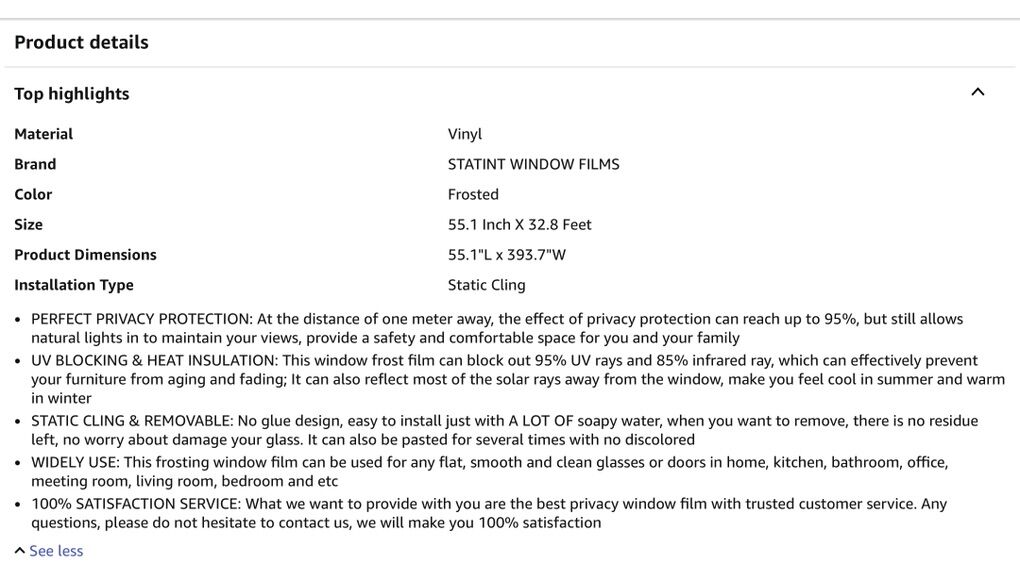
Task: Click the Static Cling installation value
Action: point(487,284)
